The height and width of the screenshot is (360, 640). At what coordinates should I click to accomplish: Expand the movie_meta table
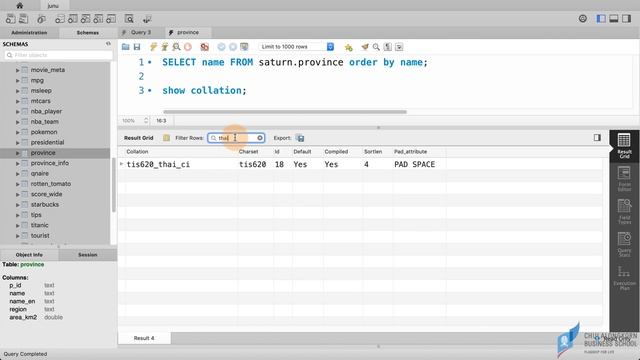pos(18,70)
